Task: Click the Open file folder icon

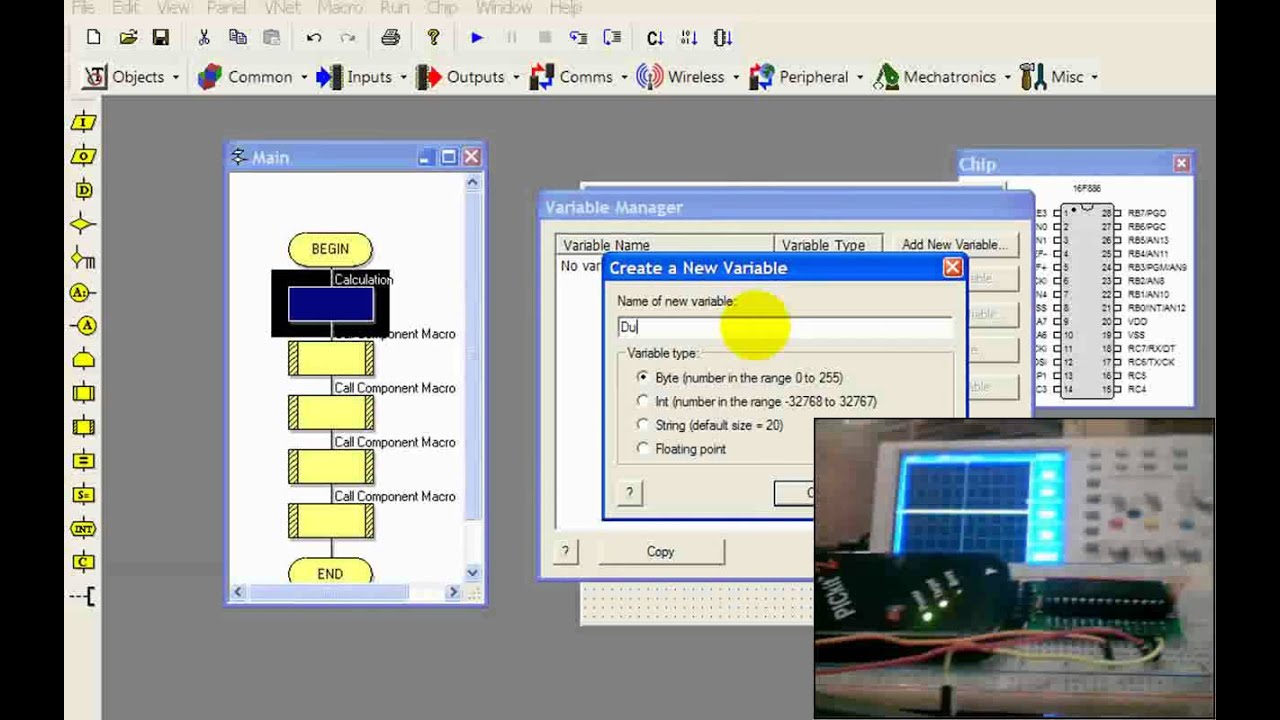Action: (x=128, y=38)
